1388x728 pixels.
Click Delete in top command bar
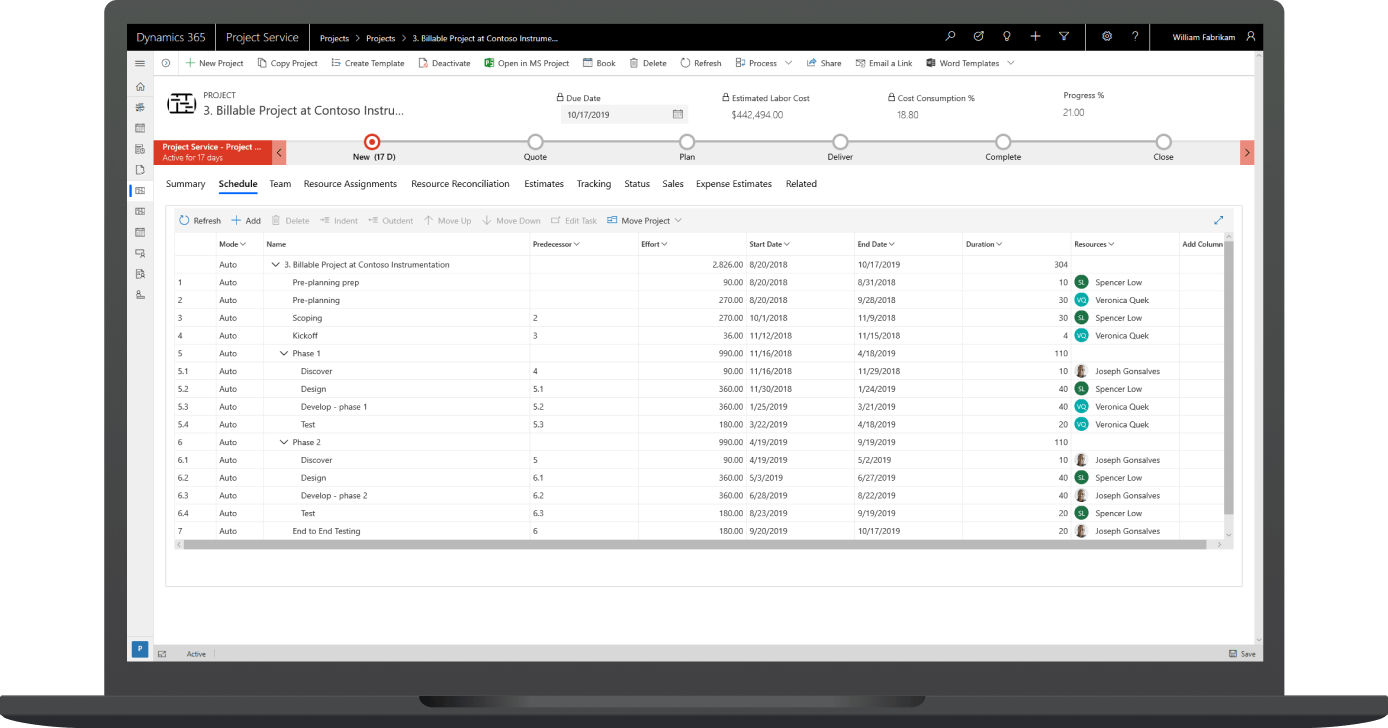(648, 63)
